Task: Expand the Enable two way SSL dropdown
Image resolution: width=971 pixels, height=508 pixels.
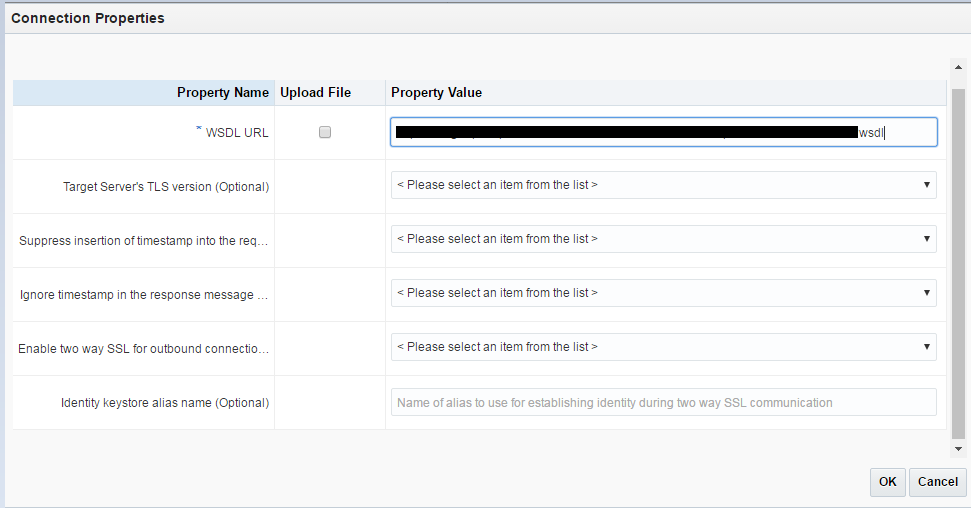Action: 663,347
